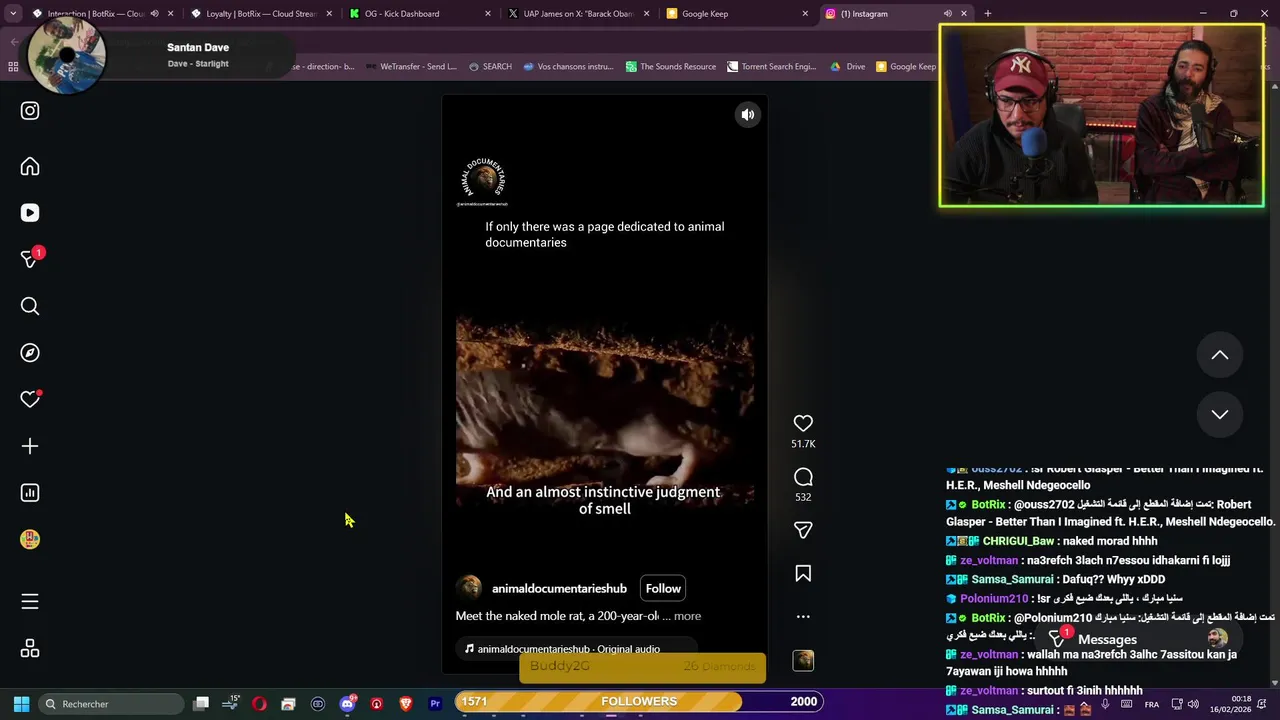Open Adobe Premiere Pro from the taskbar
This screenshot has height=720, width=1280.
[x=435, y=704]
